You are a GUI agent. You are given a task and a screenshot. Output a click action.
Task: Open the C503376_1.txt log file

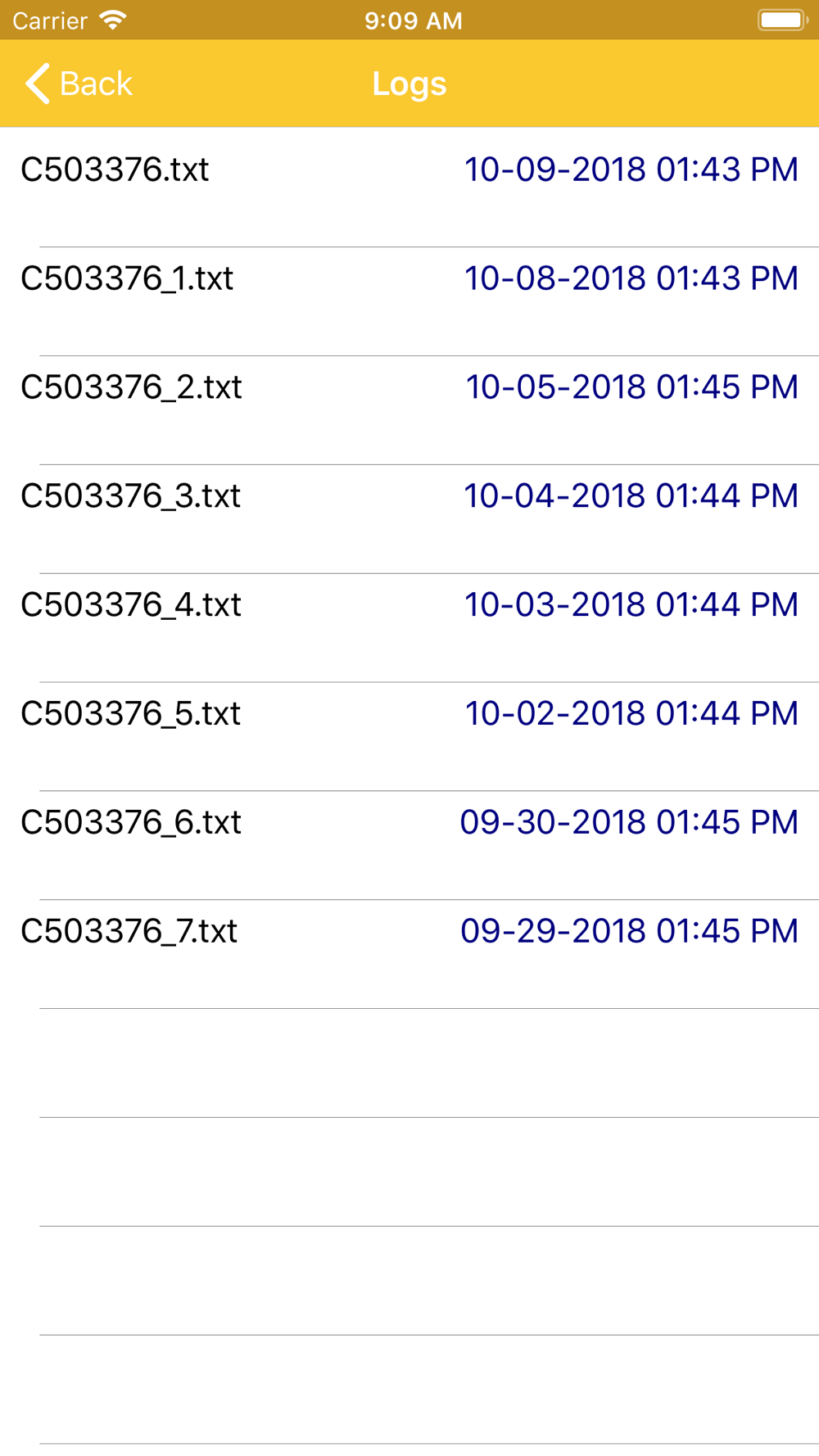click(x=409, y=301)
